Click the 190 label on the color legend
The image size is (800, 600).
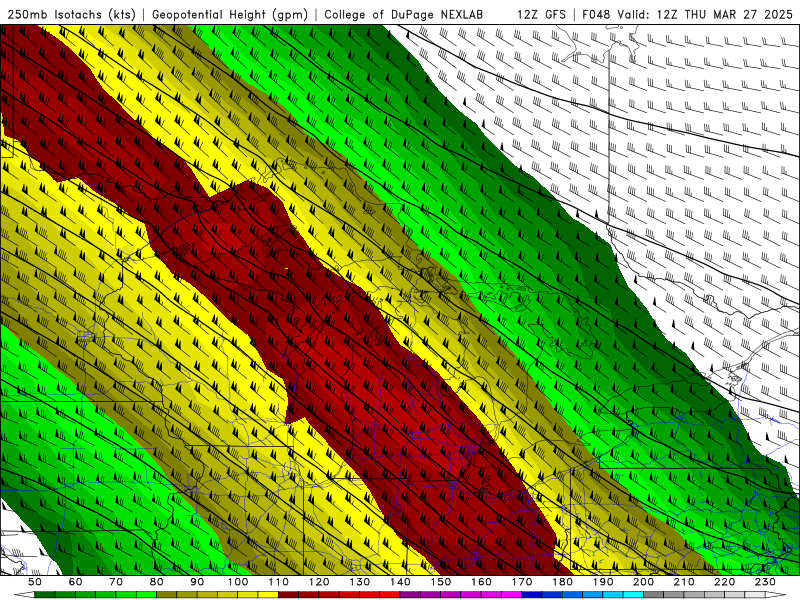point(603,582)
